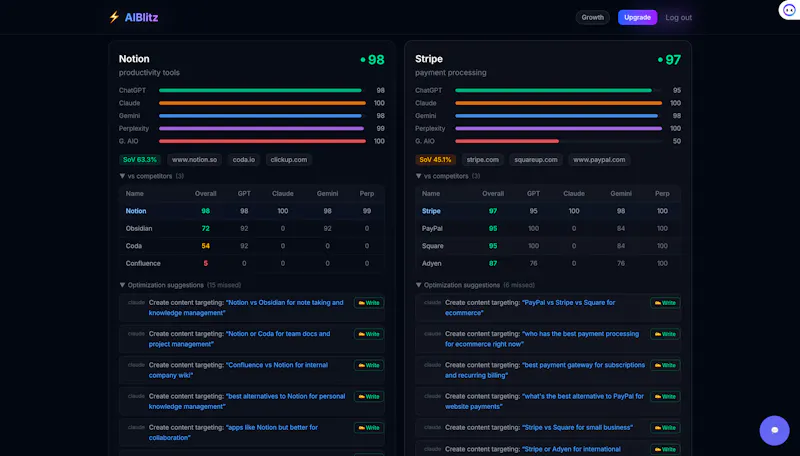Click Write icon for best payment gateway suggestion

coord(665,365)
